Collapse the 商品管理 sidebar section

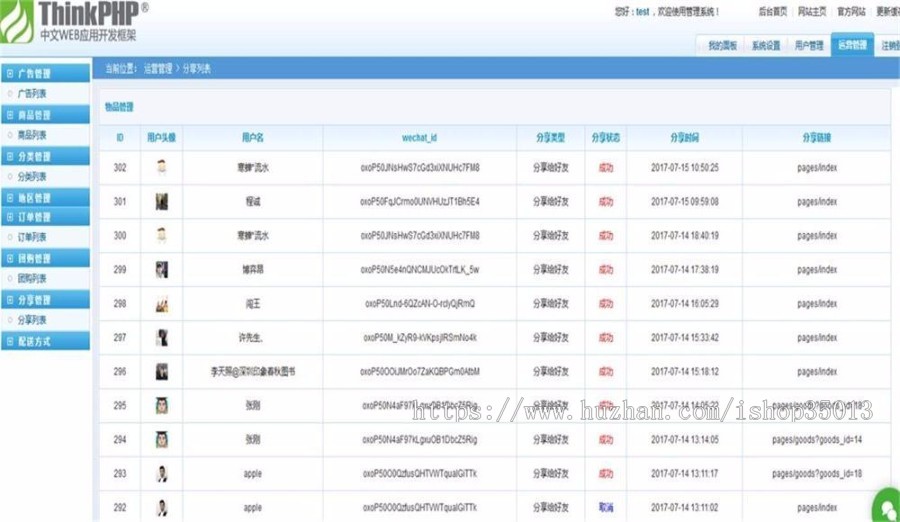tap(45, 115)
